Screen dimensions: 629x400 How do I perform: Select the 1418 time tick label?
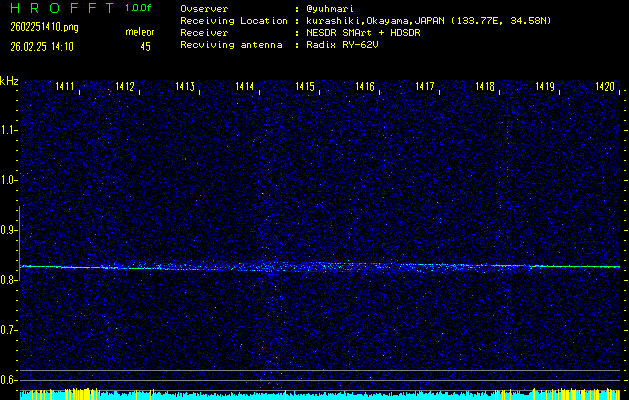click(485, 88)
